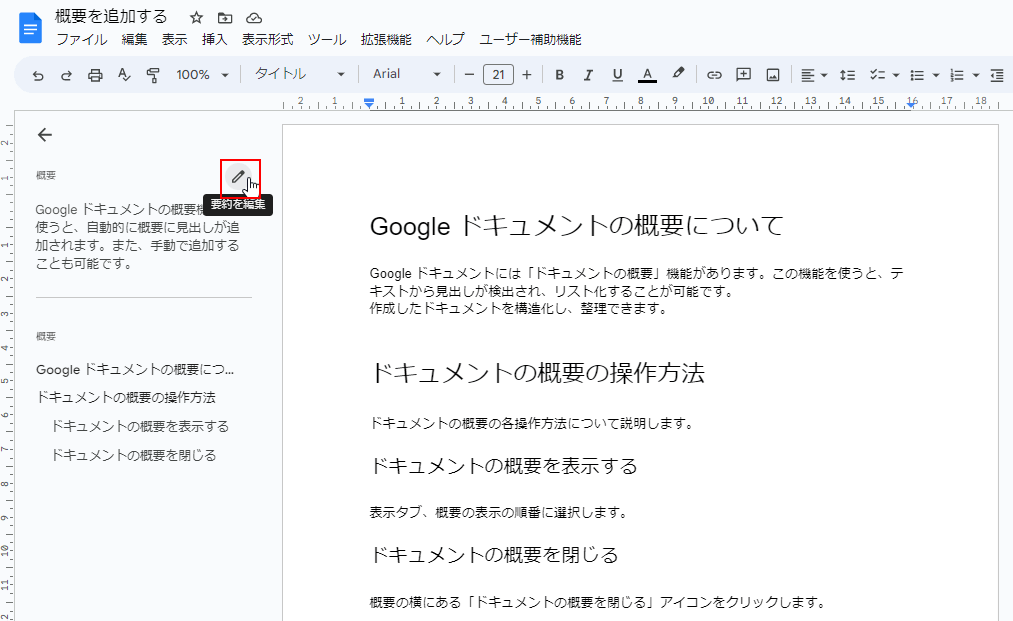Expand the numbered list options arrow
1013x621 pixels.
pyautogui.click(x=976, y=75)
